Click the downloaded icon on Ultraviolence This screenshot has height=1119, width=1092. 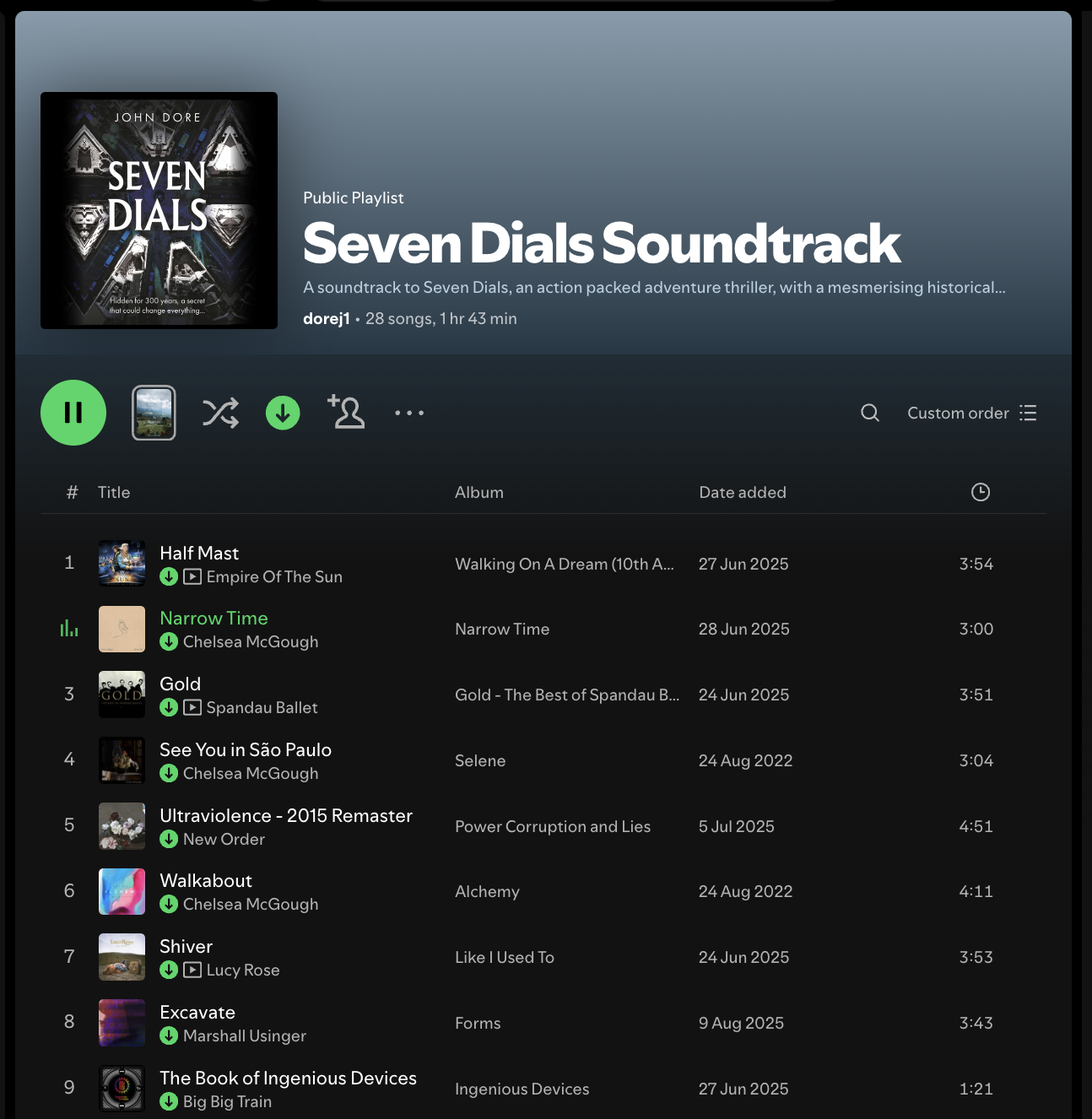coord(169,839)
